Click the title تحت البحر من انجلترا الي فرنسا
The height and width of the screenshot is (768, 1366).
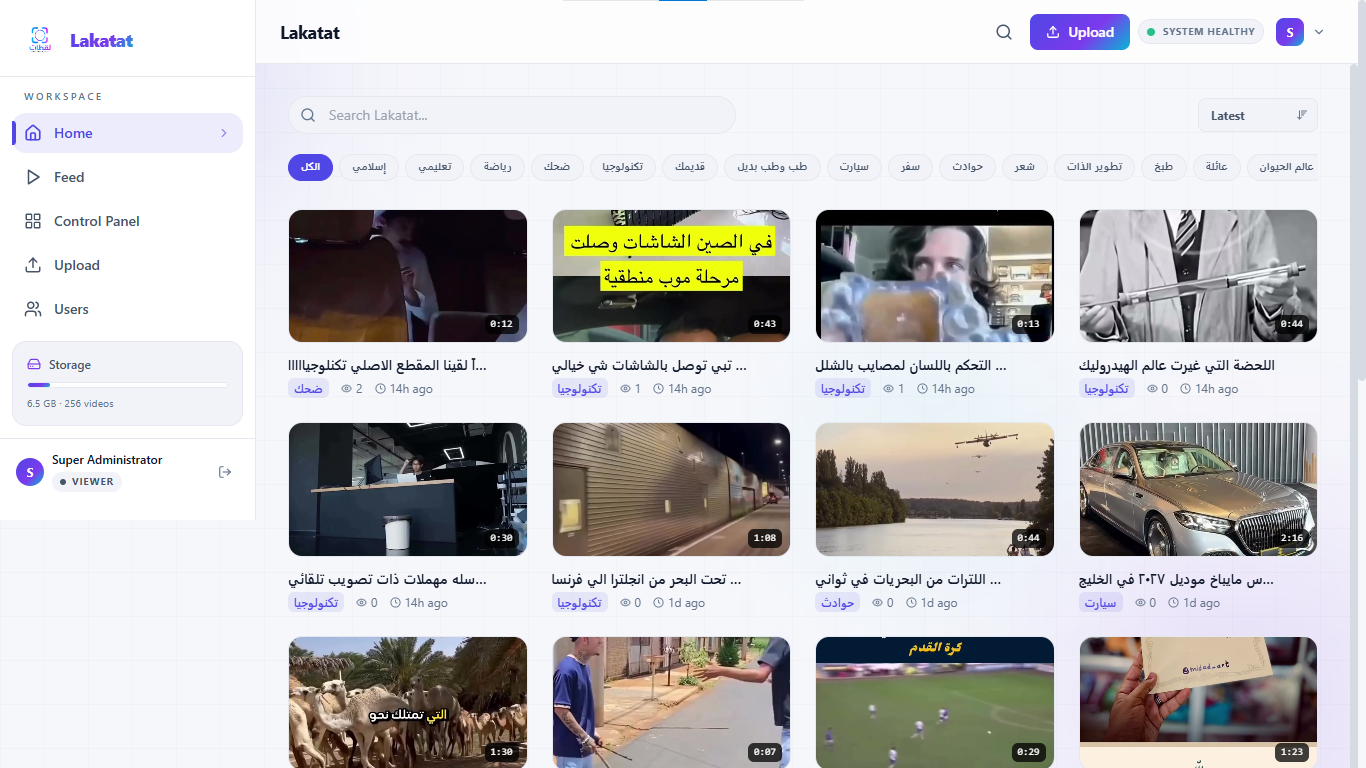646,579
